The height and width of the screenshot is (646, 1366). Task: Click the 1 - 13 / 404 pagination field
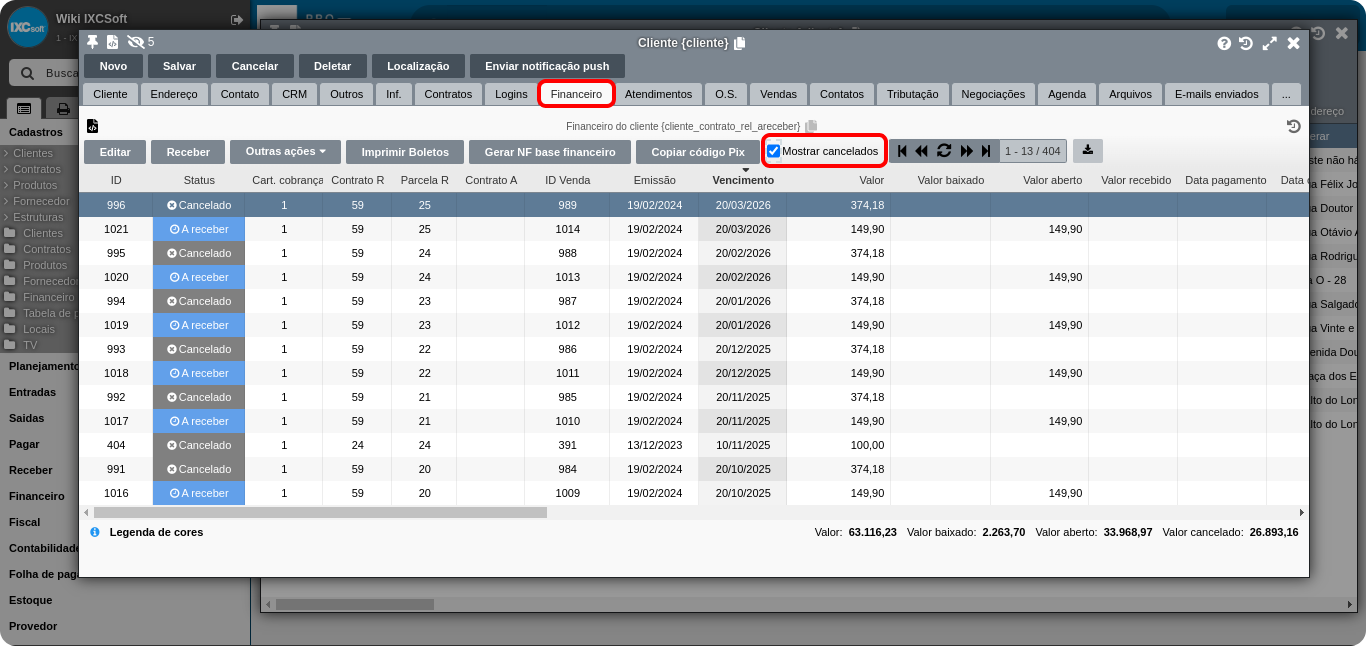pos(1033,151)
